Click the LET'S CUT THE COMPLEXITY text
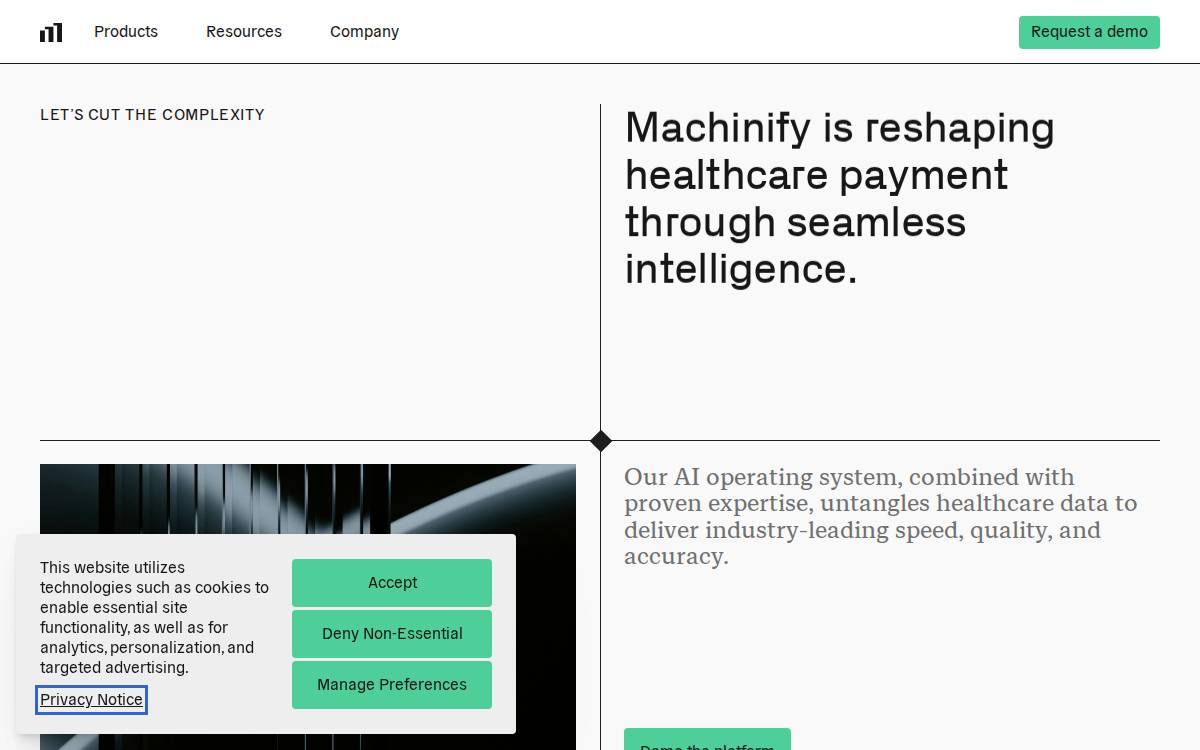 point(152,115)
